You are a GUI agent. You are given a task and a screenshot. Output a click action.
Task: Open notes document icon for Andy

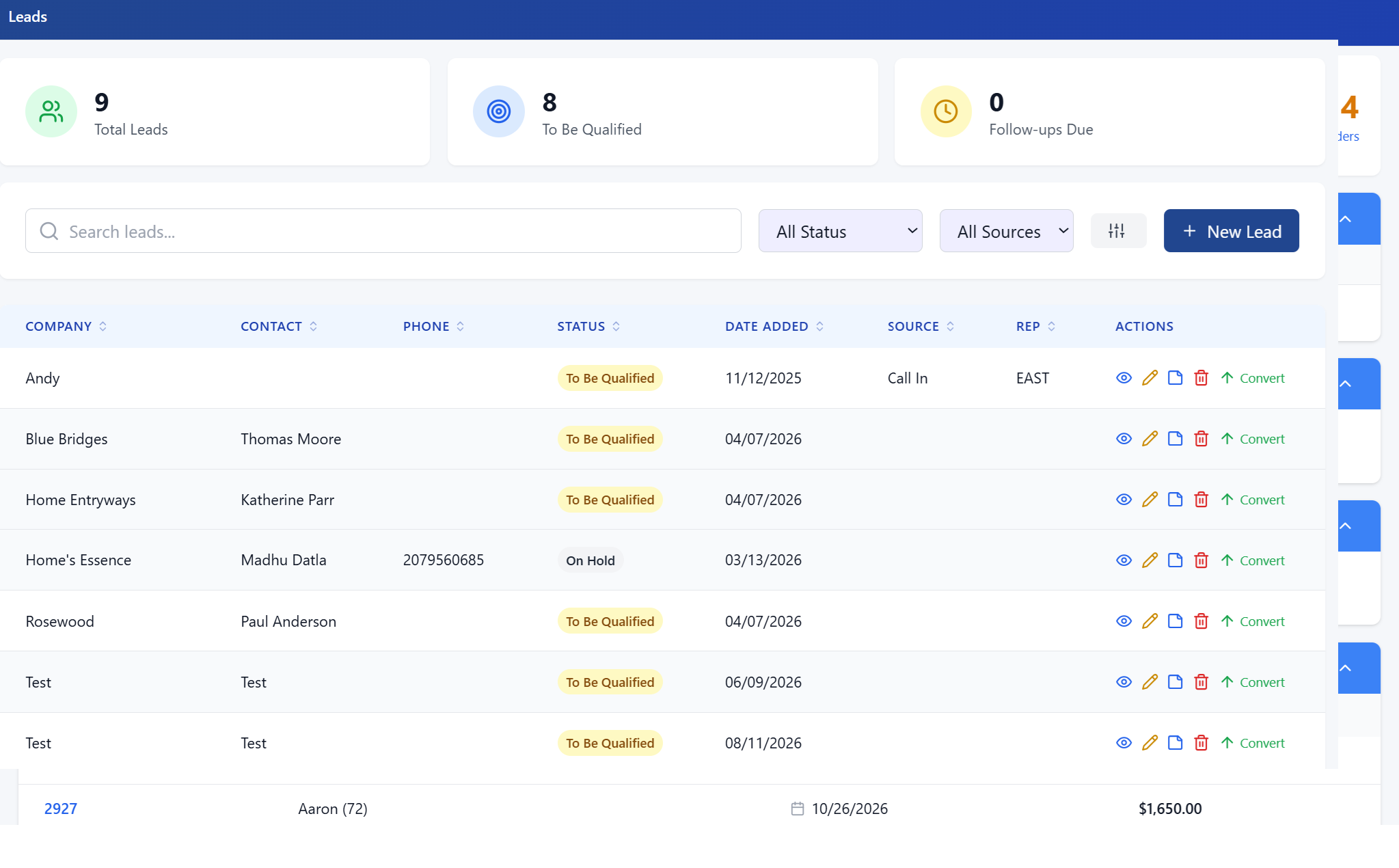click(1175, 378)
